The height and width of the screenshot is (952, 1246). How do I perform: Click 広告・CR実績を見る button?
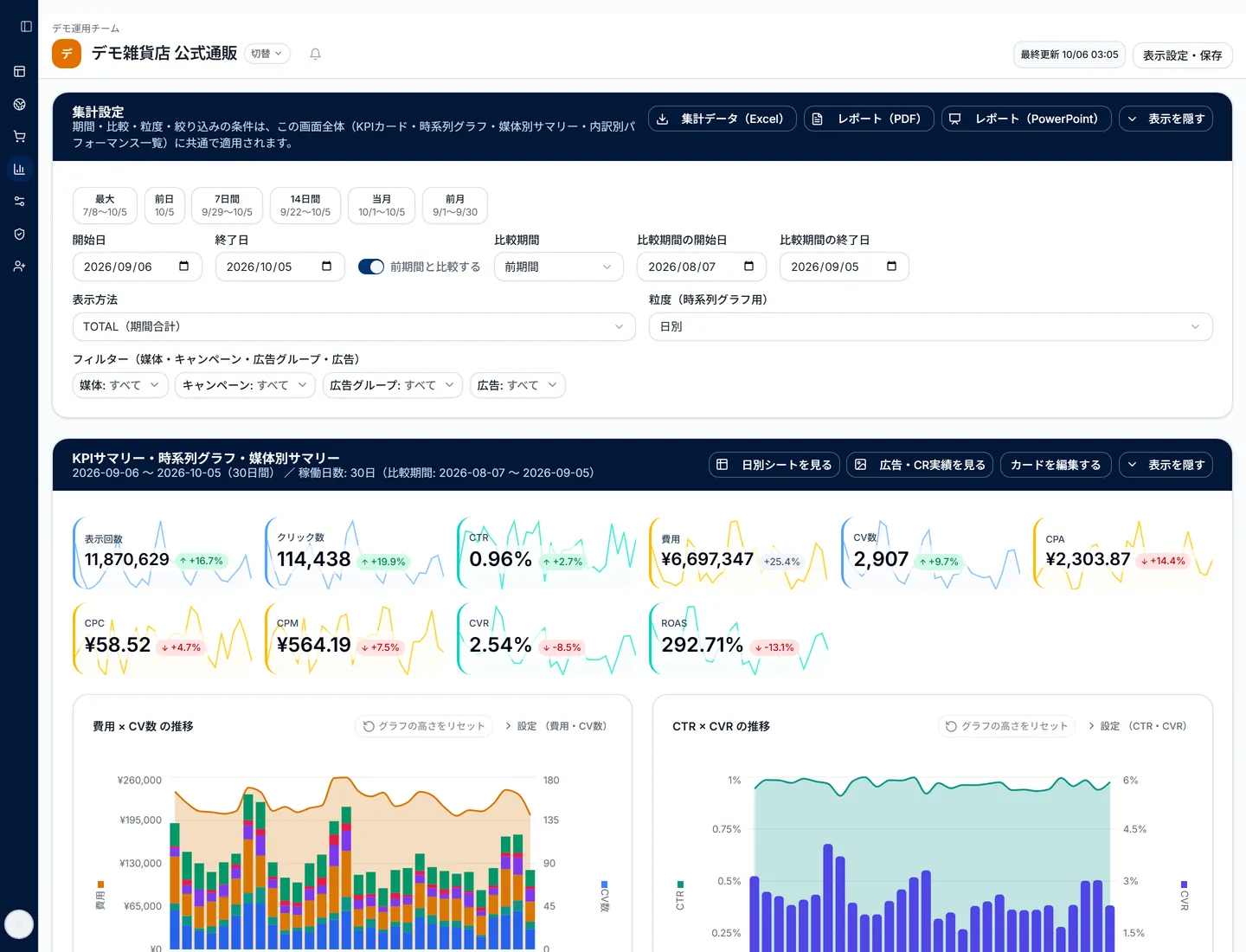pyautogui.click(x=920, y=465)
